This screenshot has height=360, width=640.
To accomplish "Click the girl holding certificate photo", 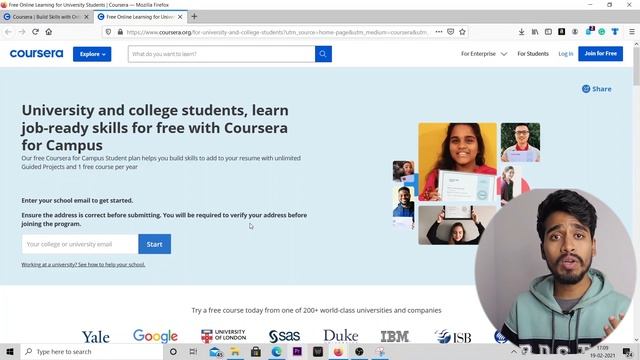I will tap(458, 162).
